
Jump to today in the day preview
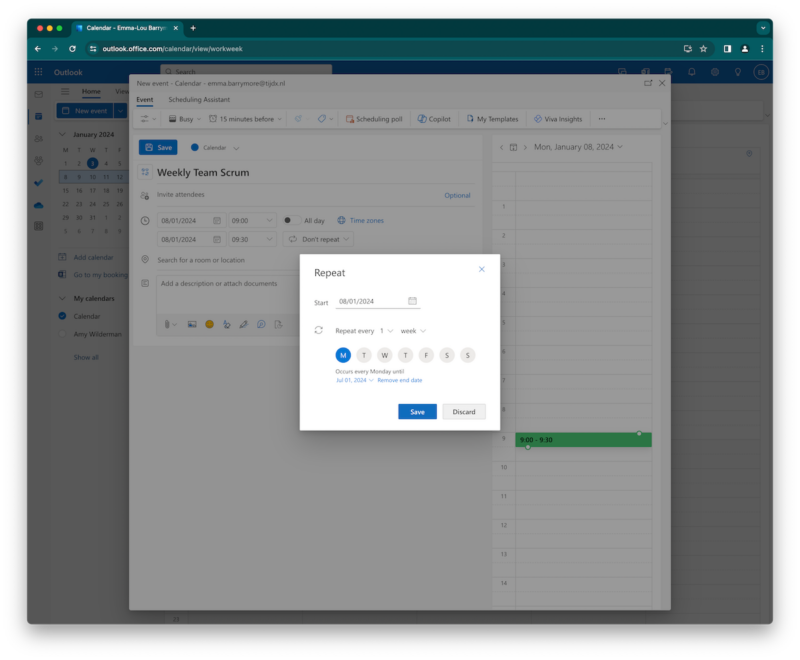pyautogui.click(x=513, y=147)
